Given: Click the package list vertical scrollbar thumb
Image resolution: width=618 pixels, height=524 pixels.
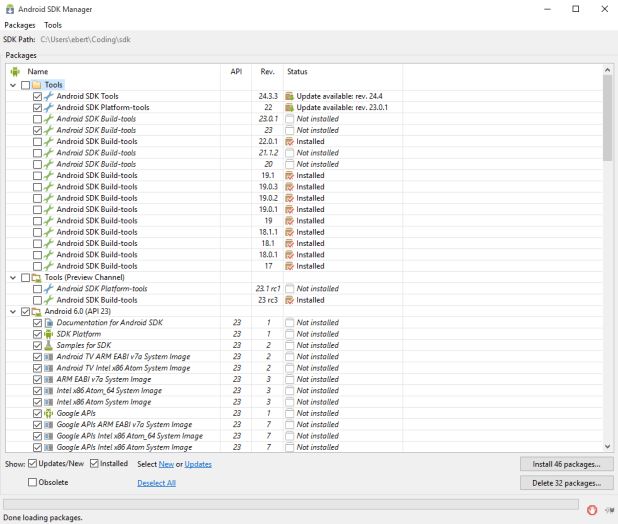Looking at the screenshot, I should pos(607,118).
